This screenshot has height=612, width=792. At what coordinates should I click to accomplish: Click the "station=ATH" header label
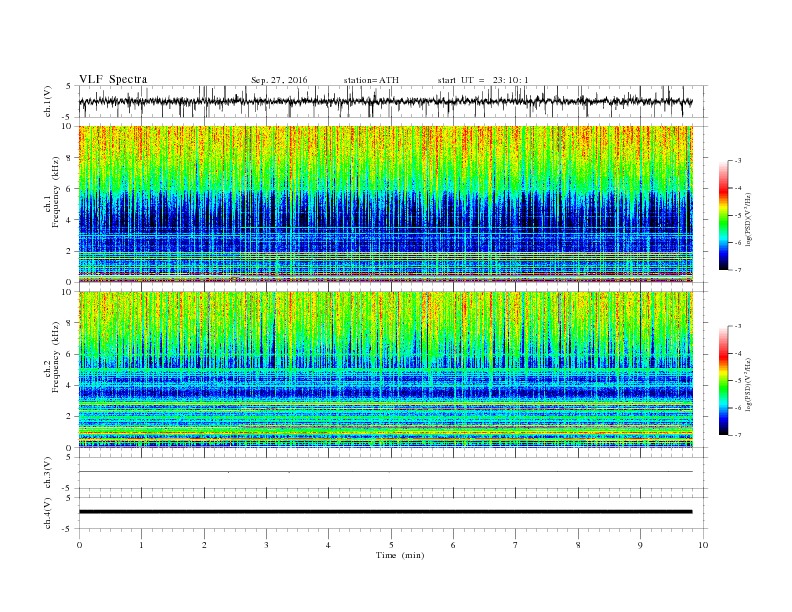point(371,80)
